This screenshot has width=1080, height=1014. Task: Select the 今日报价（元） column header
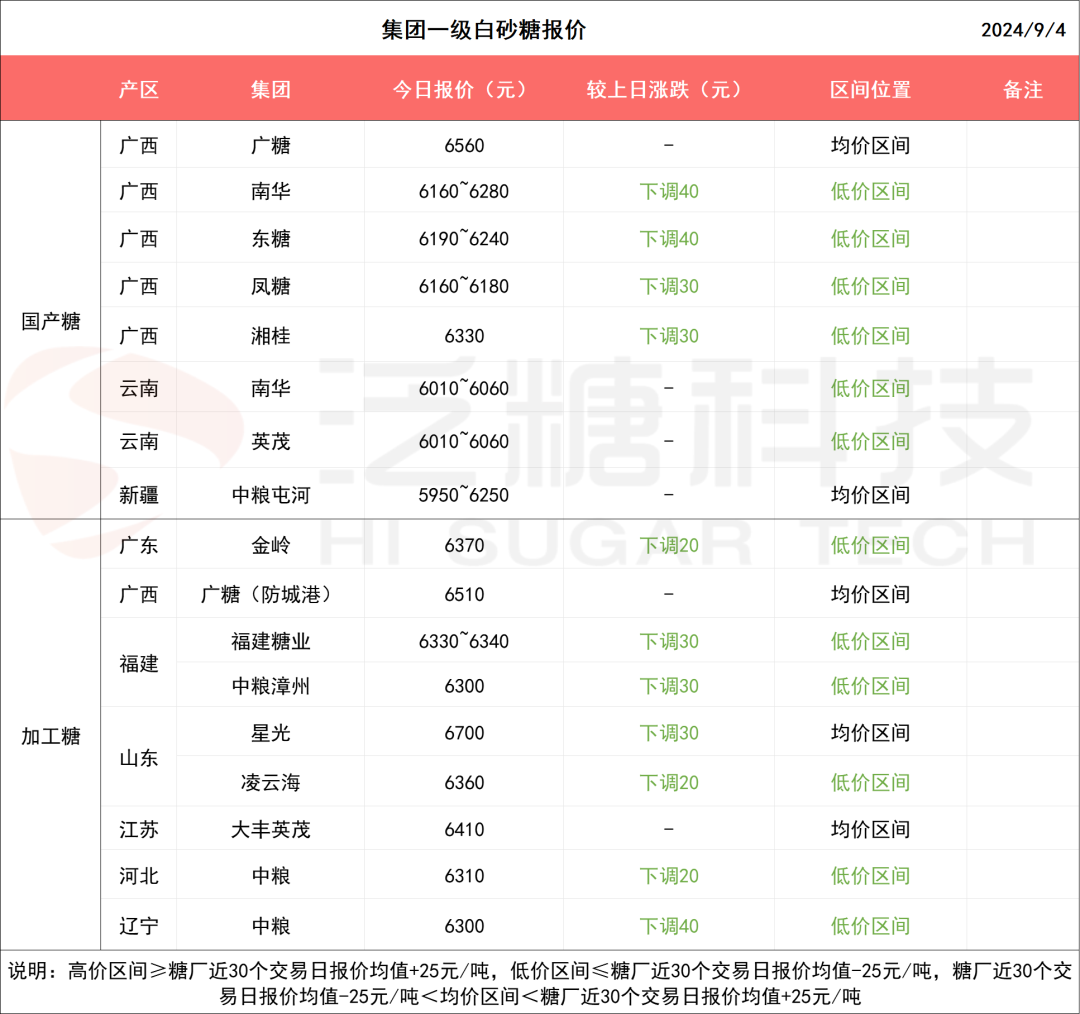pos(464,90)
